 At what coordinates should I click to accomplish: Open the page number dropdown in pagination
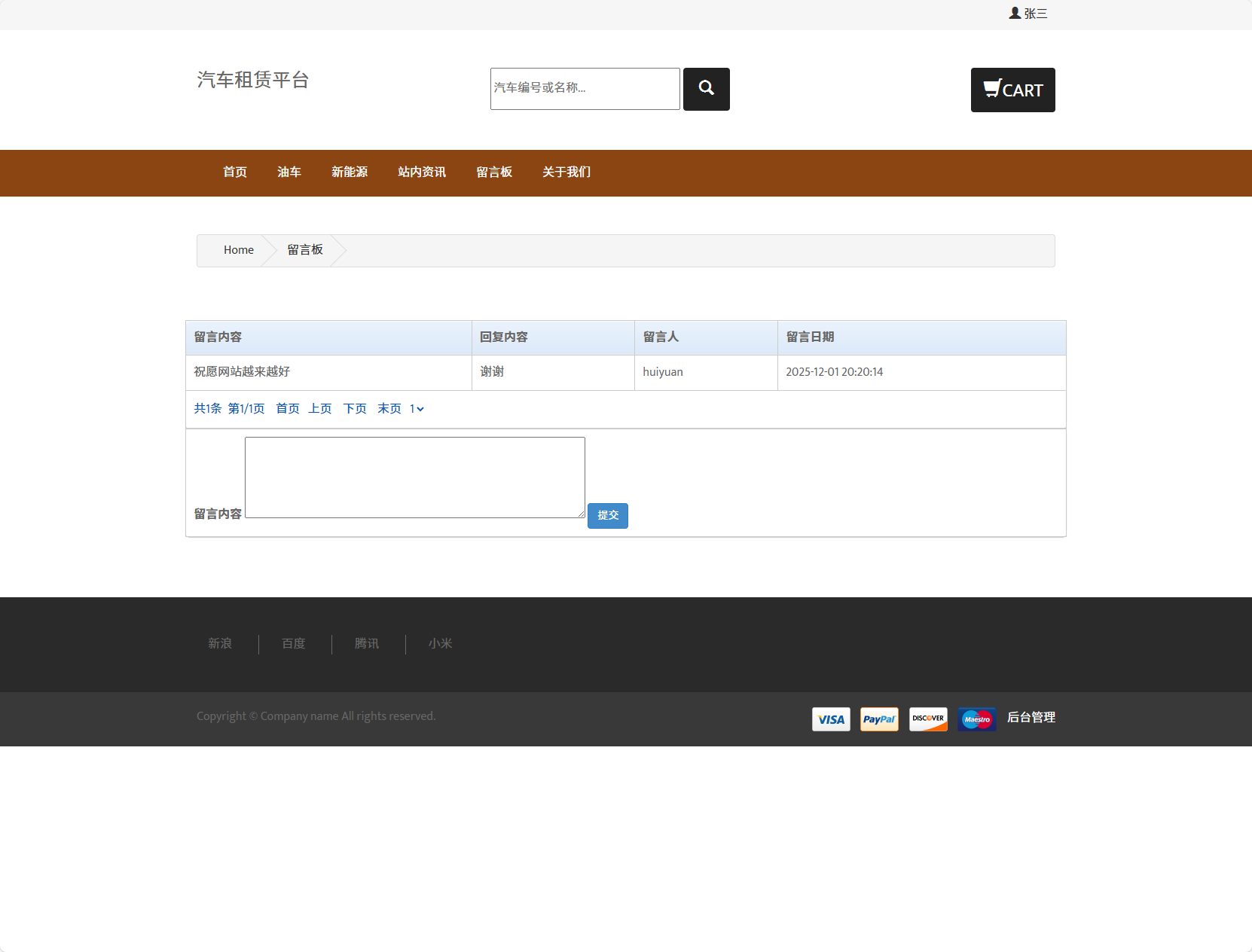417,408
